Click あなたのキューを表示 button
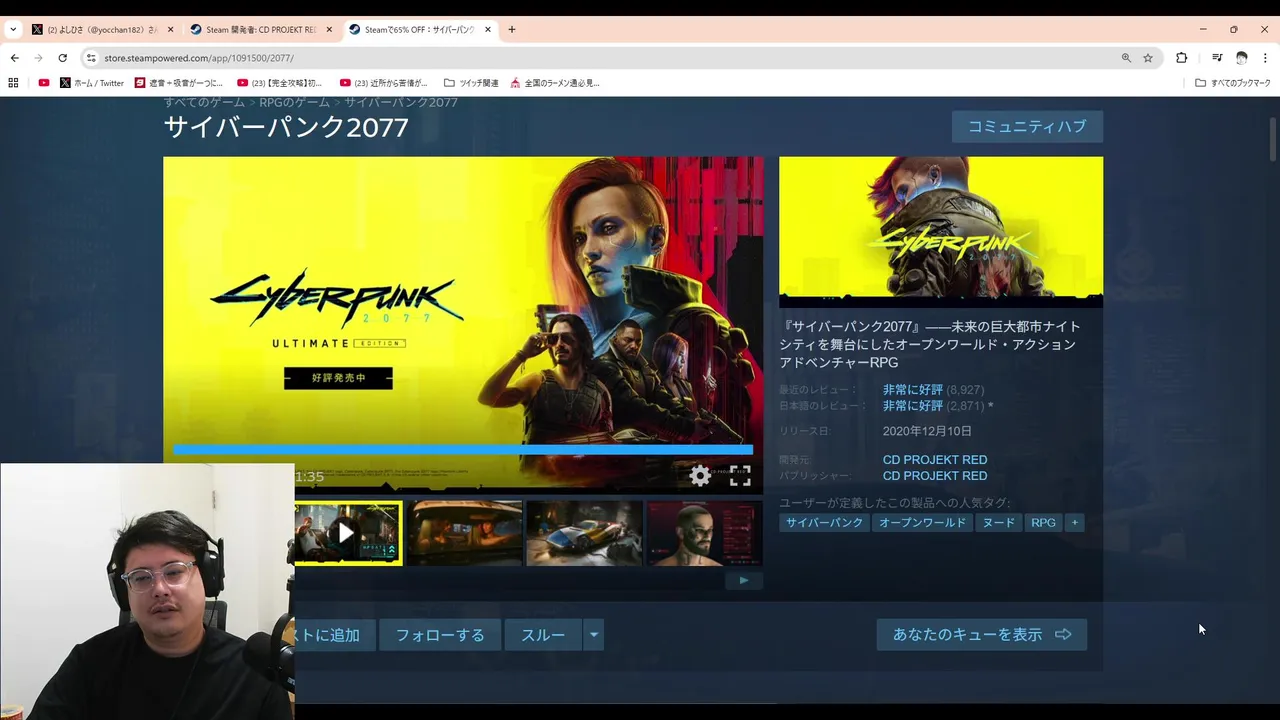 (x=982, y=635)
